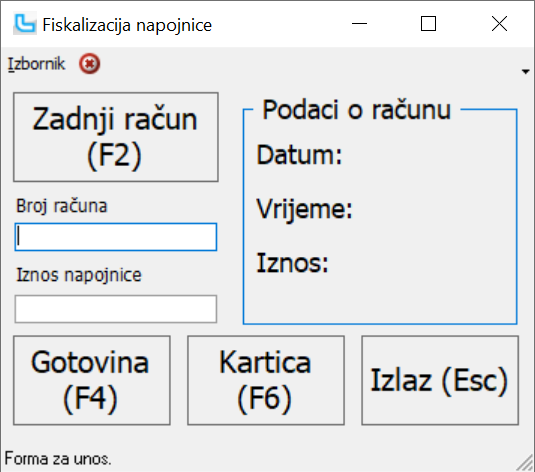Click the Podaci o računu group title

tap(357, 110)
